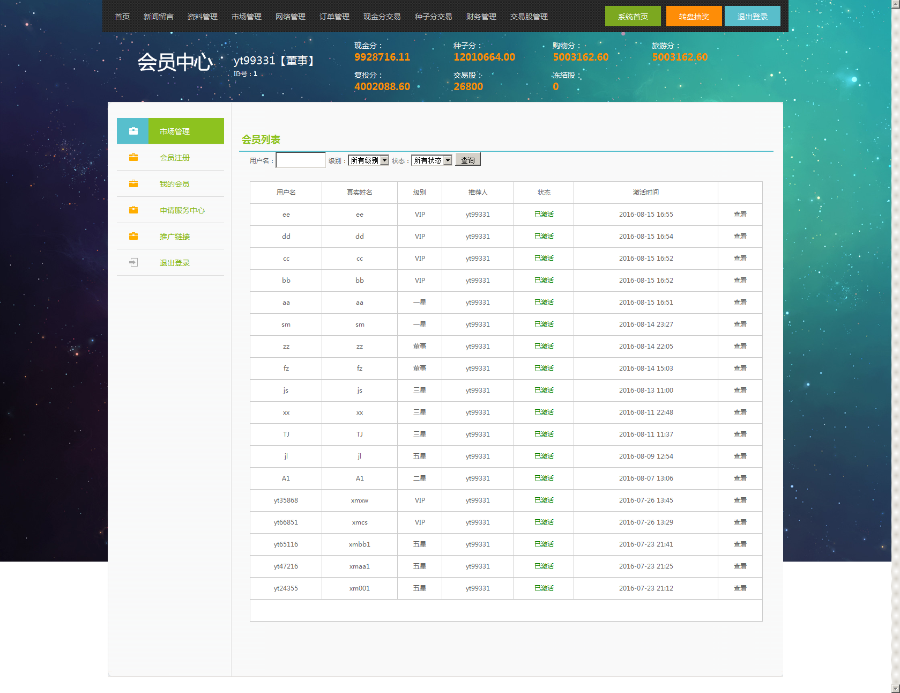Click the orange 转盘抽奖 button
This screenshot has height=693, width=900.
point(694,16)
